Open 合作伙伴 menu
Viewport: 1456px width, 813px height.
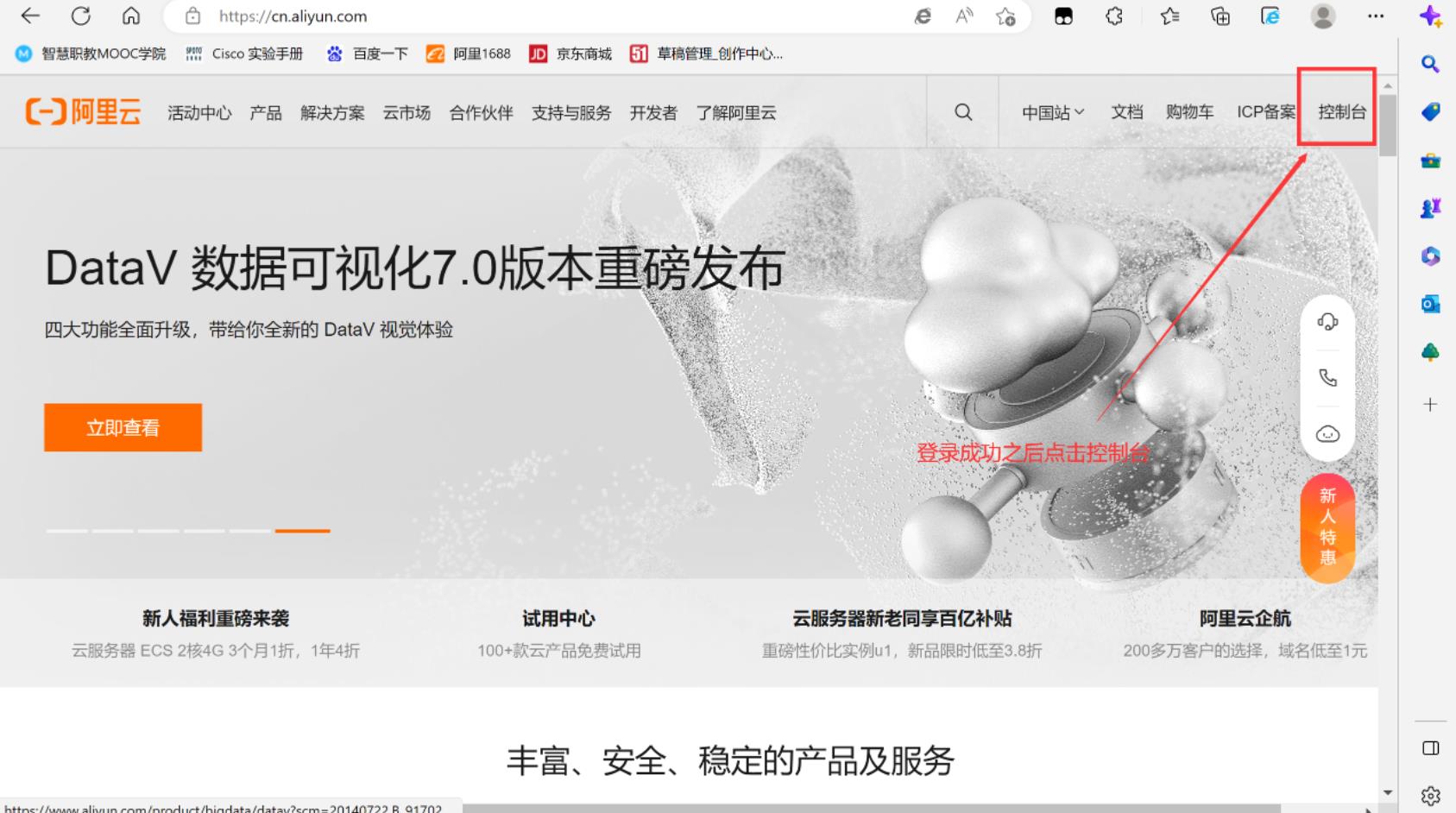[481, 113]
